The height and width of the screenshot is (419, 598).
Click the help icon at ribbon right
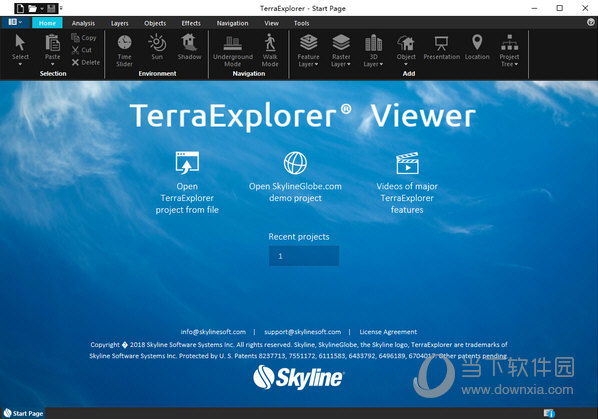click(591, 22)
